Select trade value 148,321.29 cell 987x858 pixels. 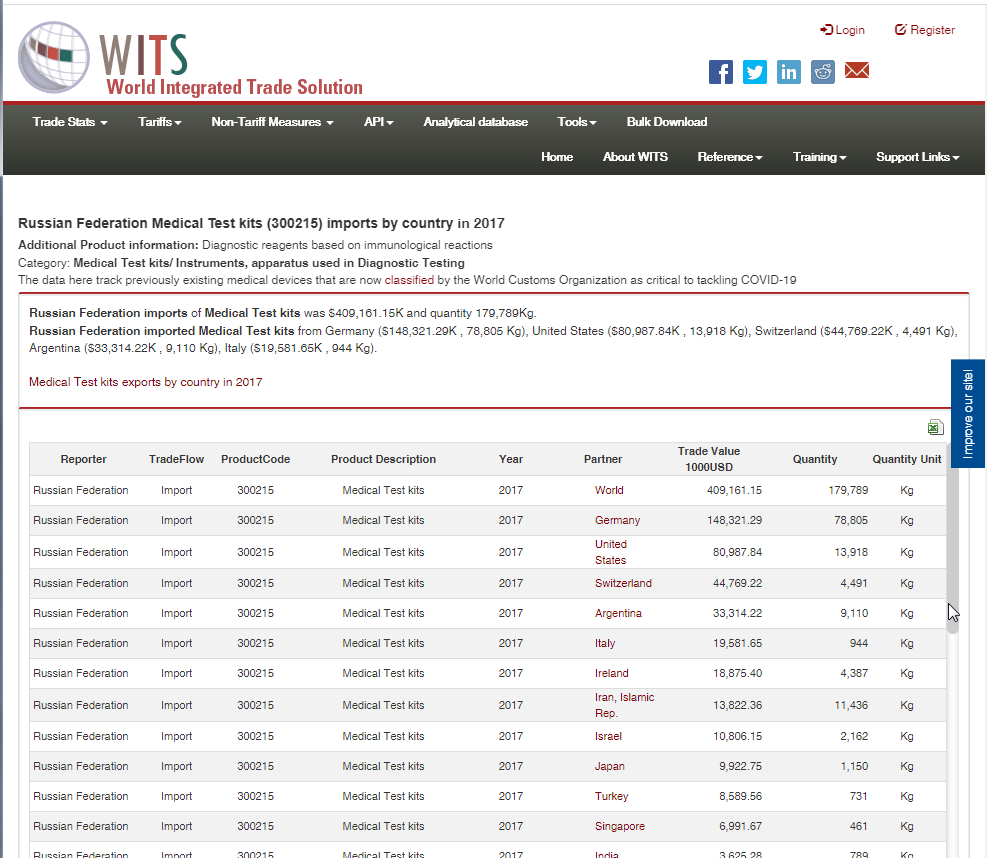(x=734, y=521)
